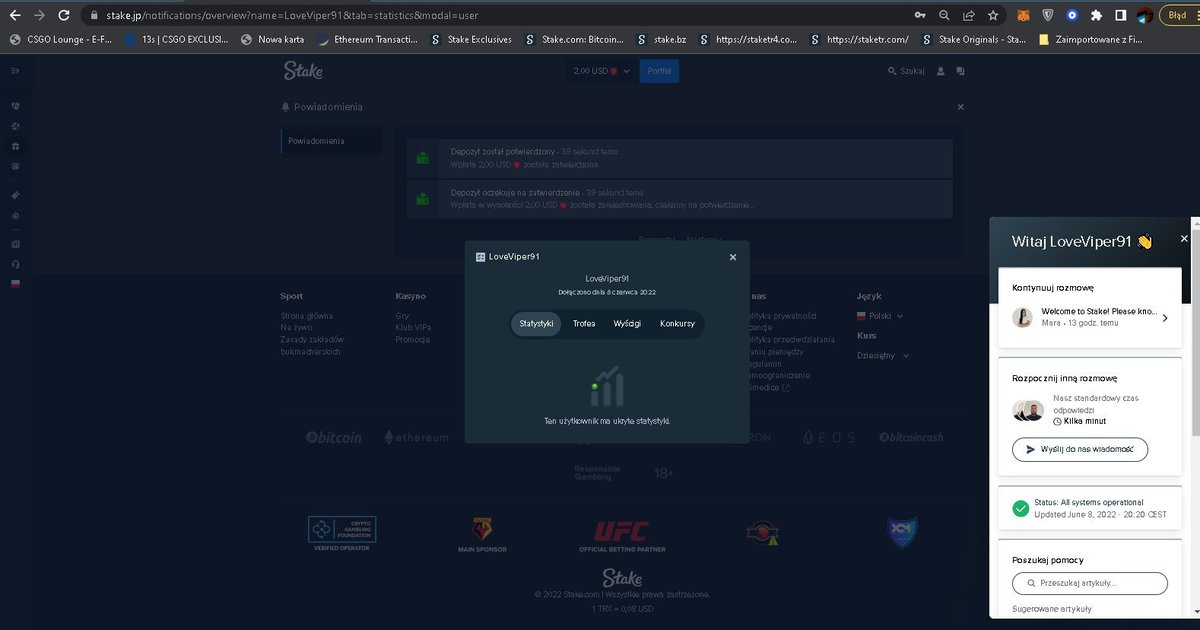
Task: Click the Gry footer link
Action: click(x=402, y=316)
